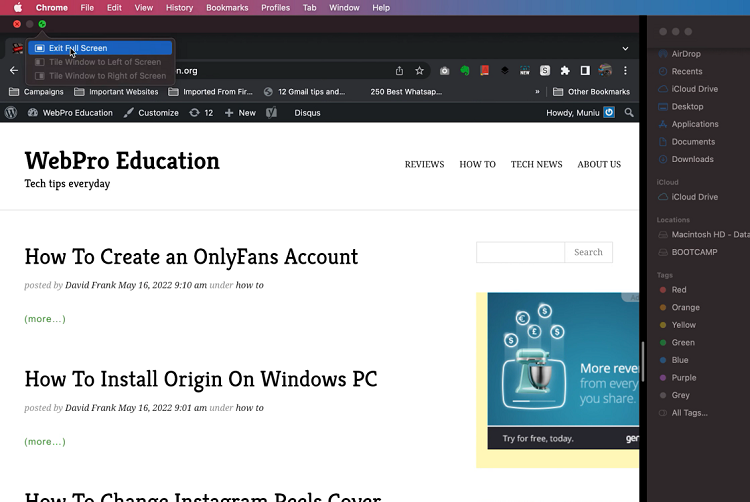The height and width of the screenshot is (502, 750).
Task: Open the tab search dropdown arrow
Action: (x=625, y=48)
